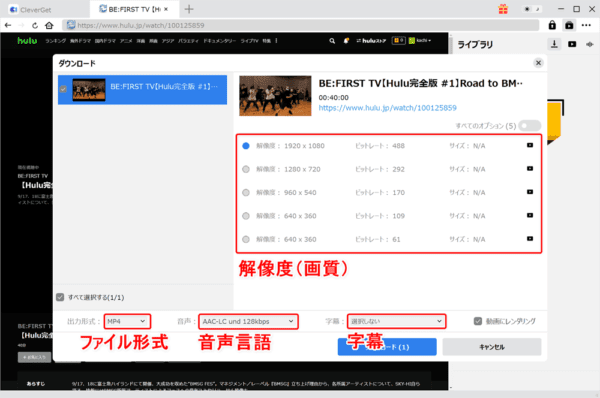Select 640 x 360 with bitrate 61
600x398 pixels.
pyautogui.click(x=246, y=239)
